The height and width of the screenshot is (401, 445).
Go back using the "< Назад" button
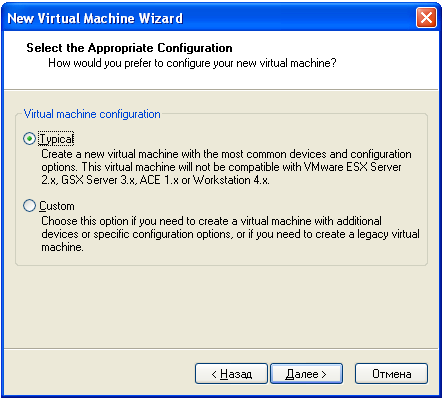click(231, 374)
